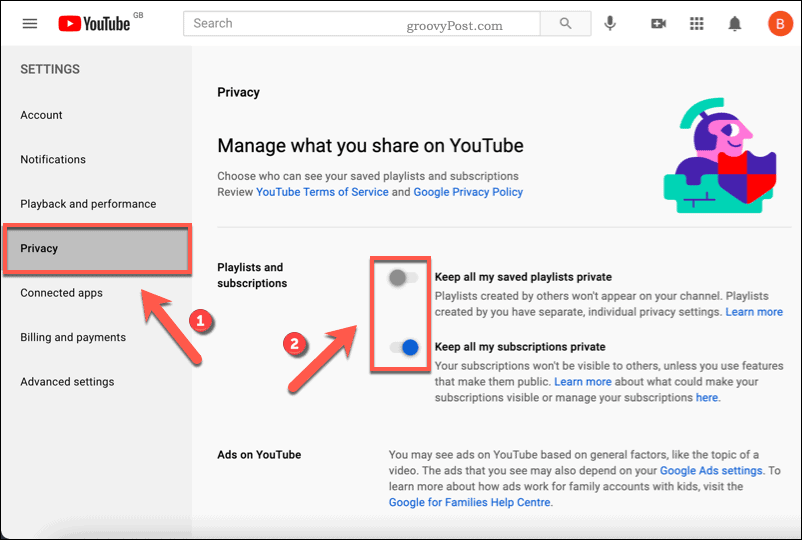Click the 'Playlists and subscriptions' label
This screenshot has width=802, height=540.
click(252, 275)
